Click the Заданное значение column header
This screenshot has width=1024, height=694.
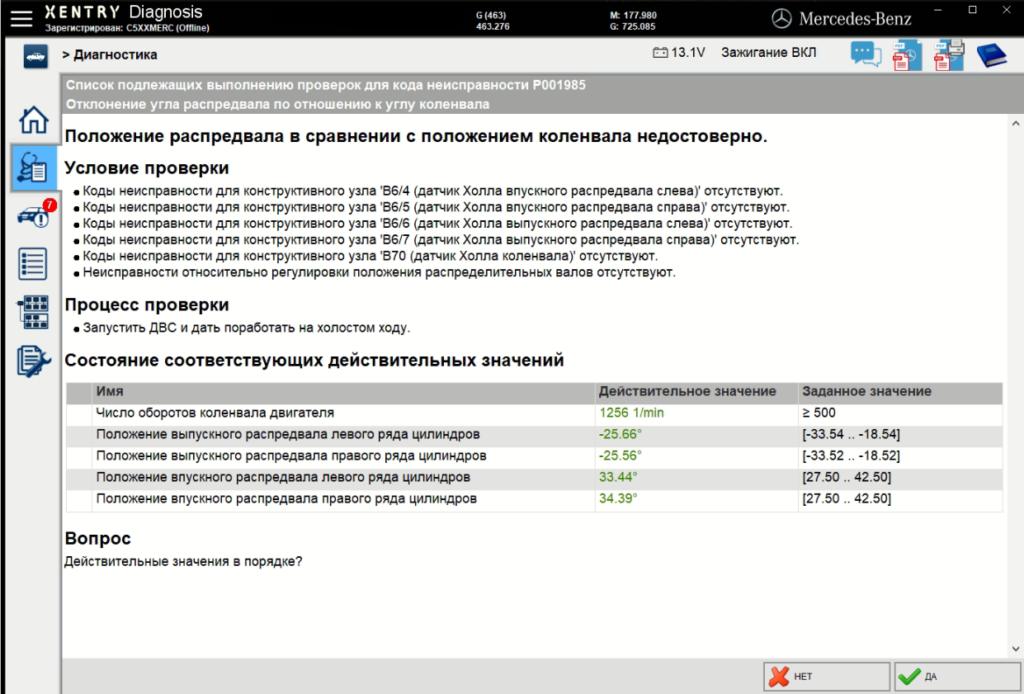(x=866, y=392)
